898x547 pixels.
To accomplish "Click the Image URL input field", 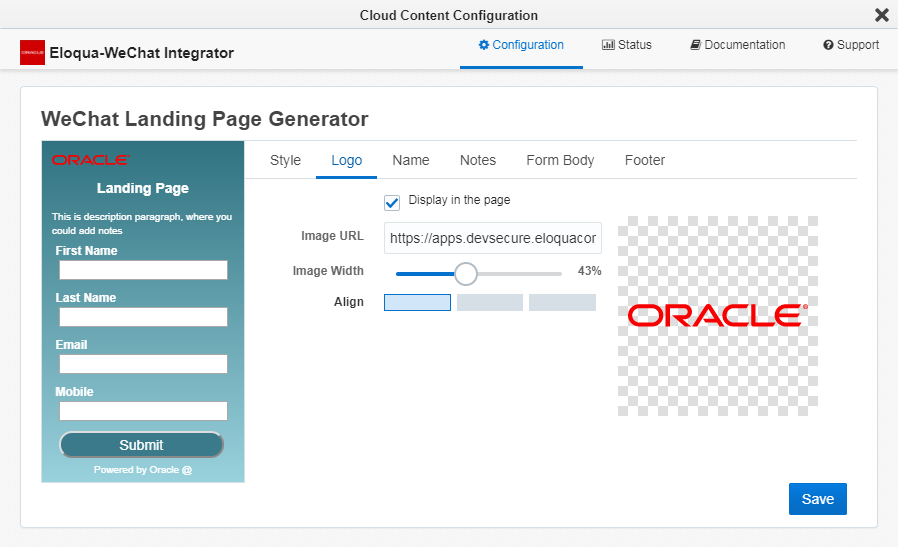I will [493, 238].
